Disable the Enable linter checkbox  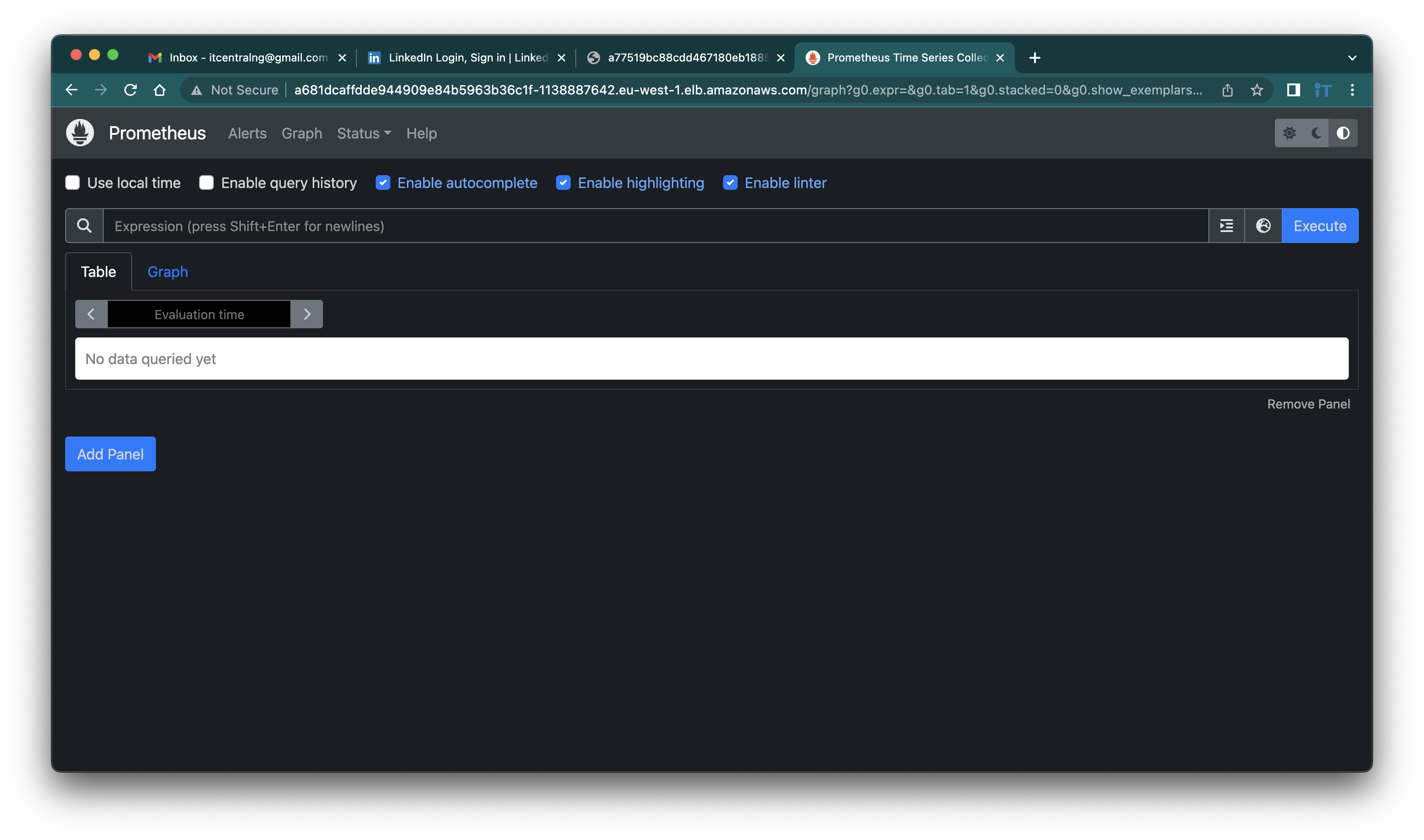coord(730,183)
